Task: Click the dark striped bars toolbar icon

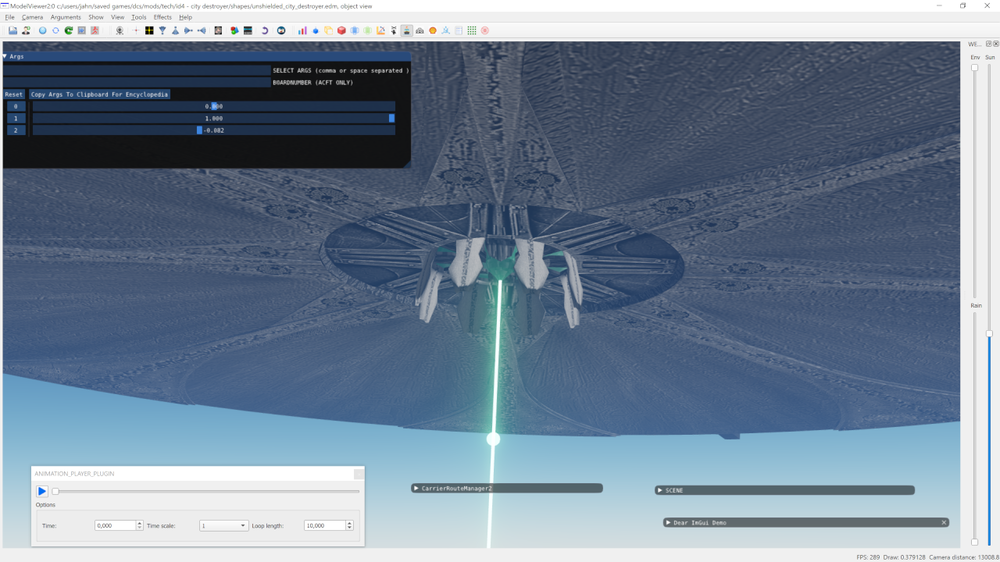Action: (x=248, y=31)
